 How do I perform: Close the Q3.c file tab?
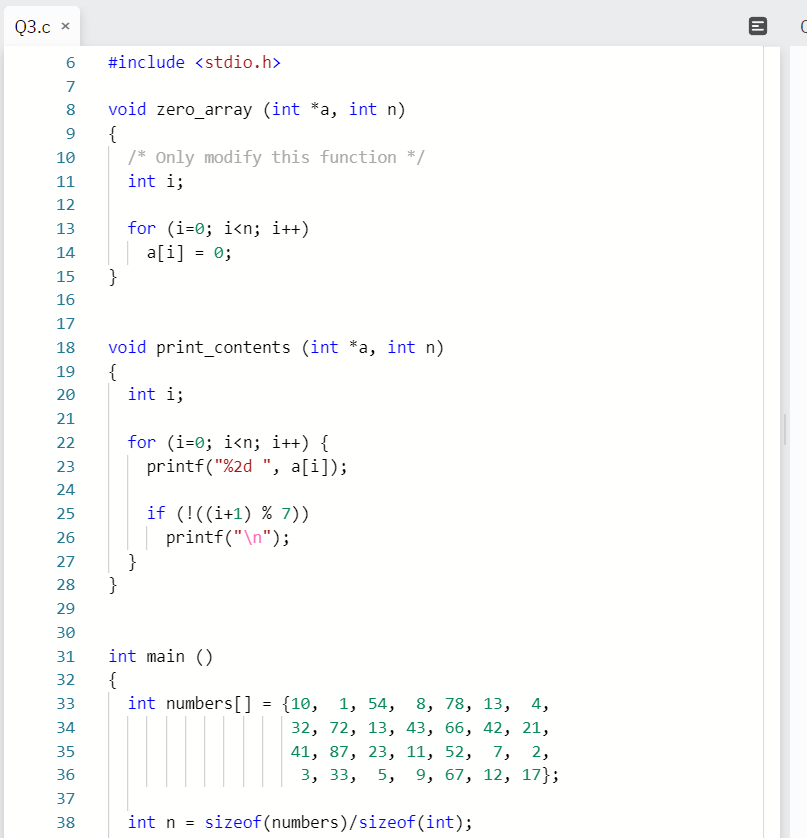pos(65,28)
